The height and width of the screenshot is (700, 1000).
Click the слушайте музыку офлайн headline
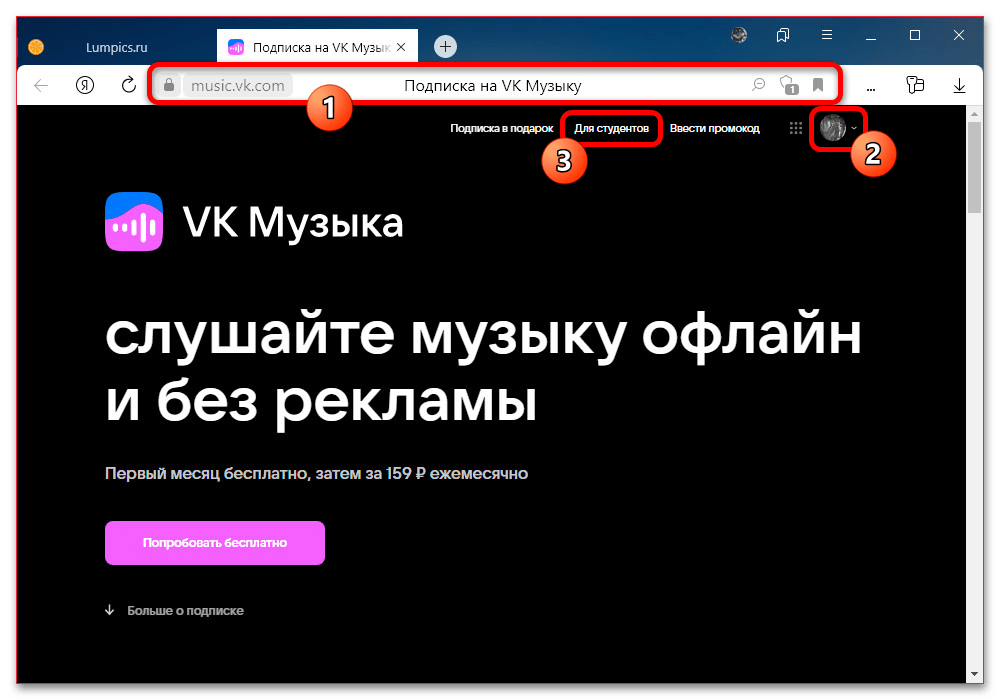click(483, 368)
